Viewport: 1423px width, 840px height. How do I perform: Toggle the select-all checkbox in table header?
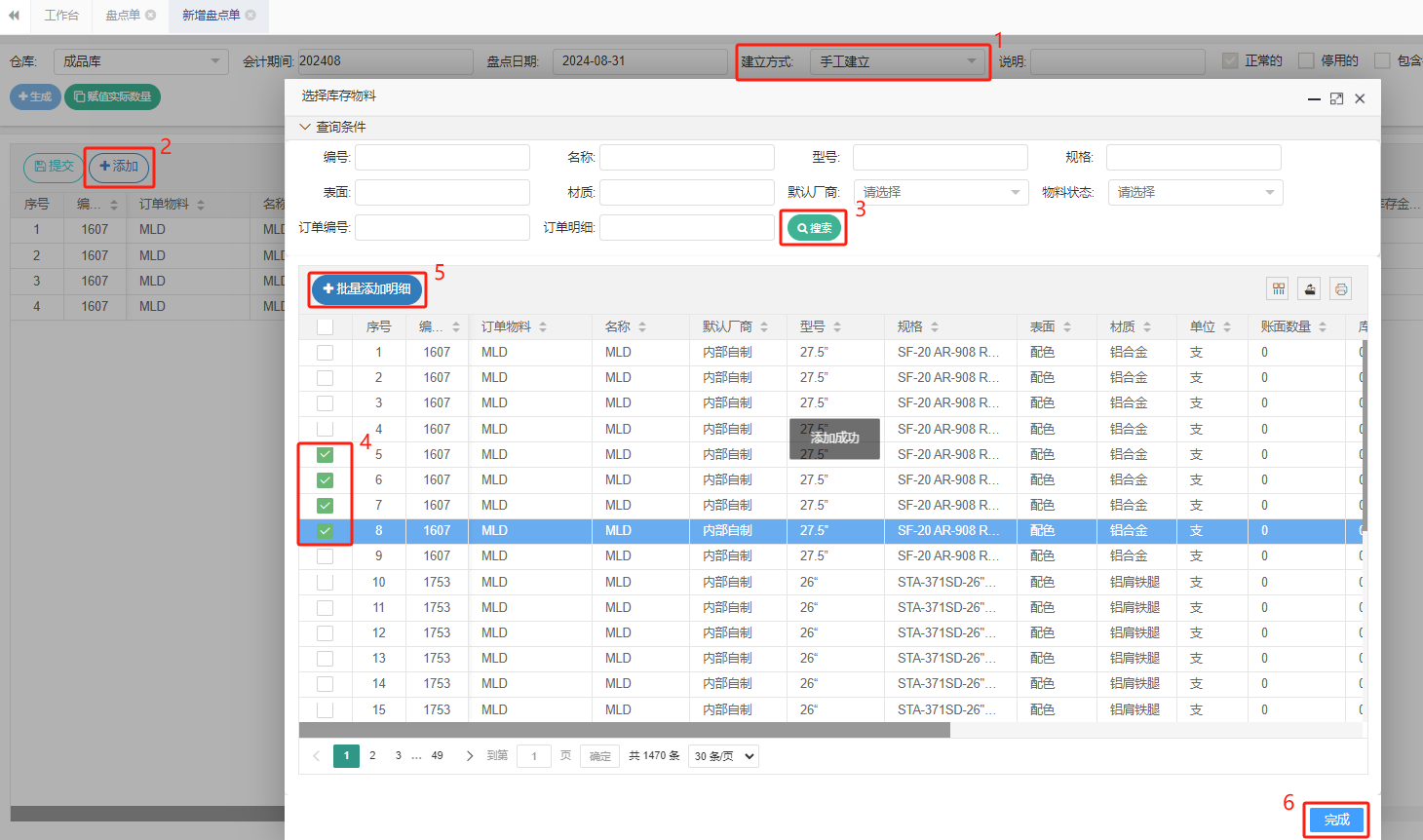[x=326, y=327]
